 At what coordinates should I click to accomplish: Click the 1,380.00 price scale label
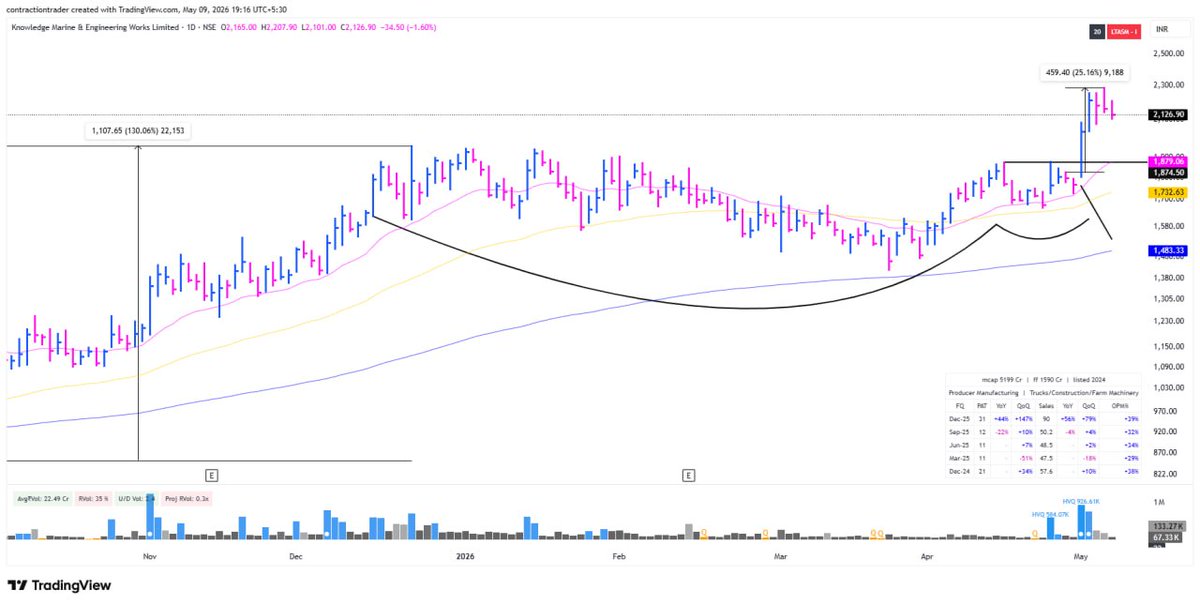[x=1168, y=277]
